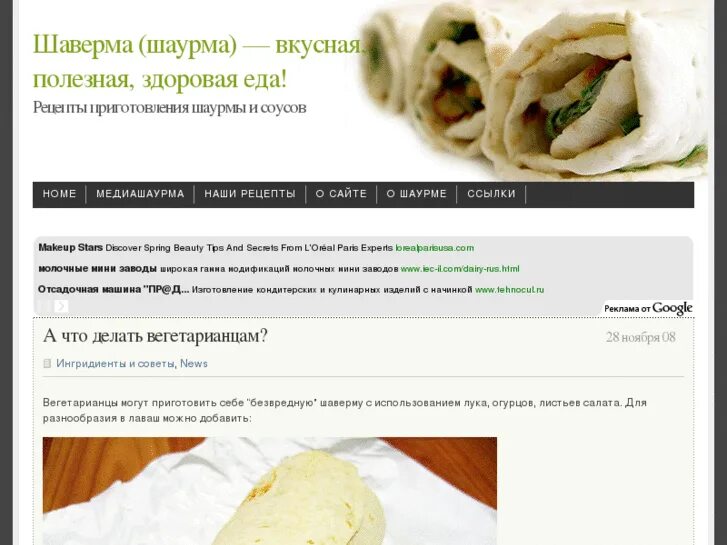Viewport: 727px width, 545px height.
Task: Open the Отсадочная машина ad link
Action: point(114,289)
